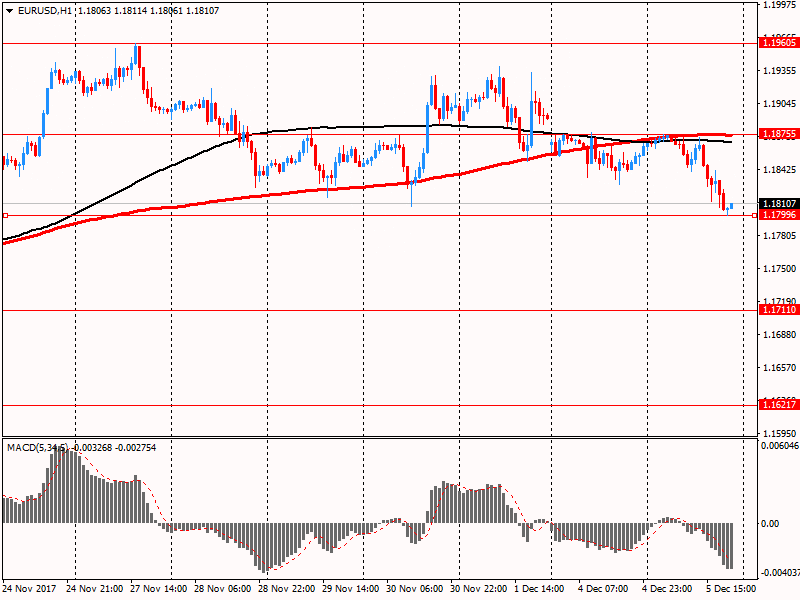Click the OHLC close value 1.18107 in header
The height and width of the screenshot is (600, 800).
click(x=203, y=11)
